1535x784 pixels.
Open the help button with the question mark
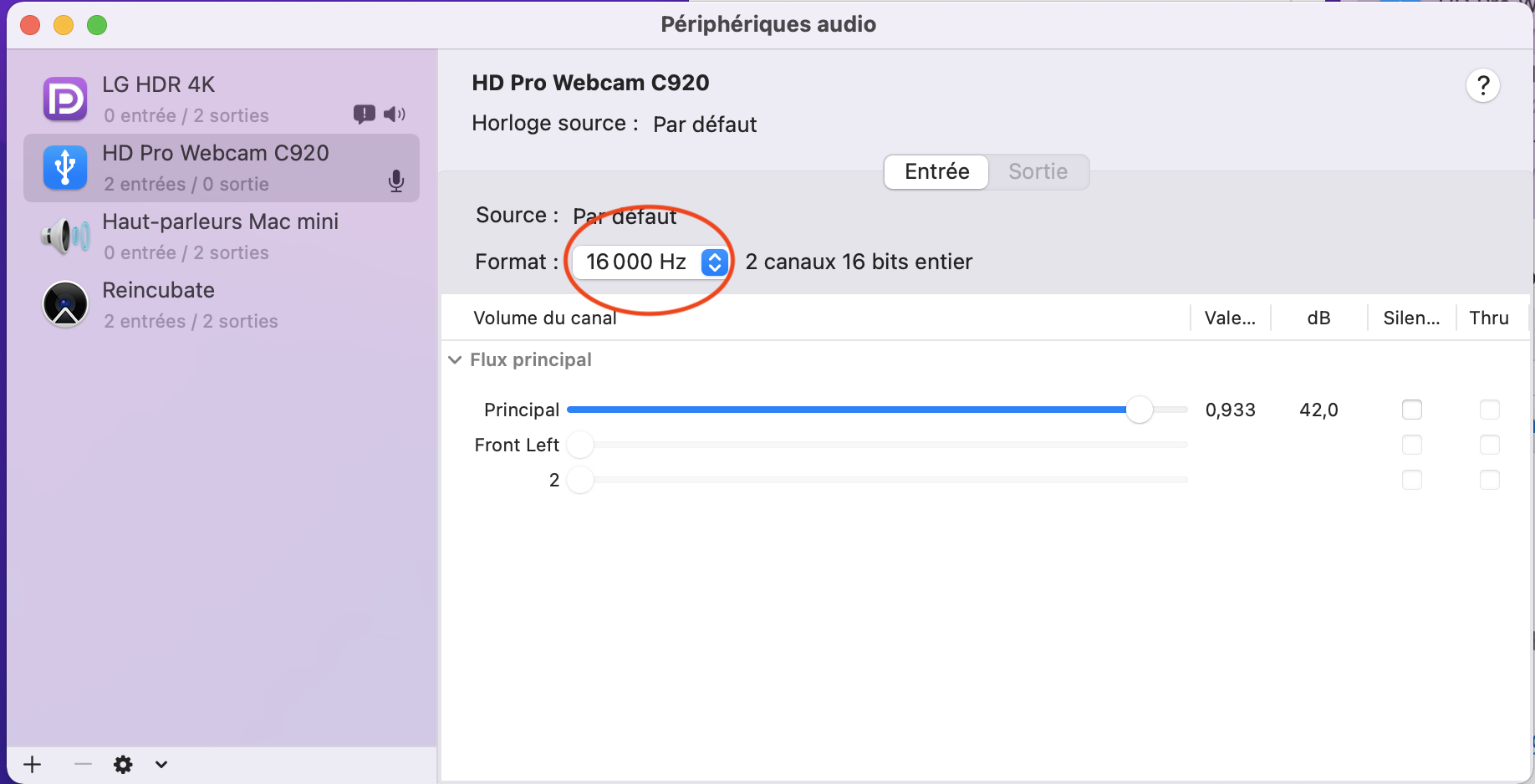click(x=1483, y=85)
